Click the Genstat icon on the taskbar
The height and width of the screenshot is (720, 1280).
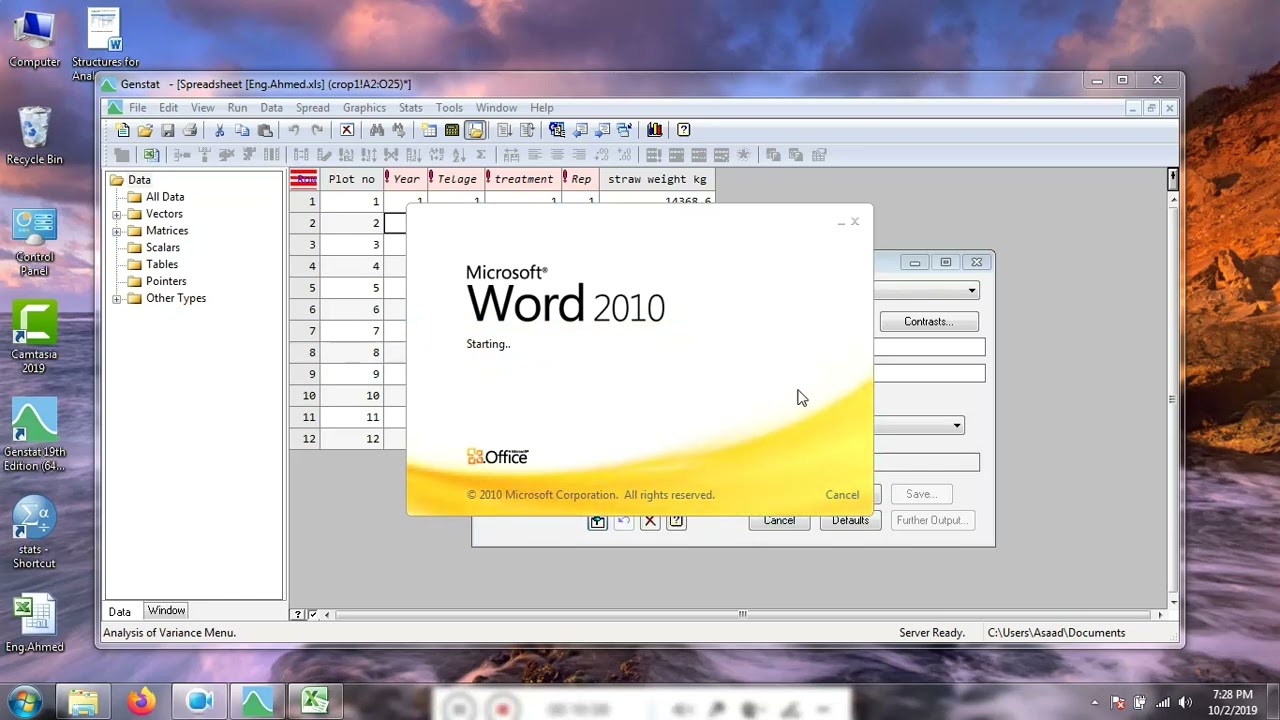click(x=257, y=702)
